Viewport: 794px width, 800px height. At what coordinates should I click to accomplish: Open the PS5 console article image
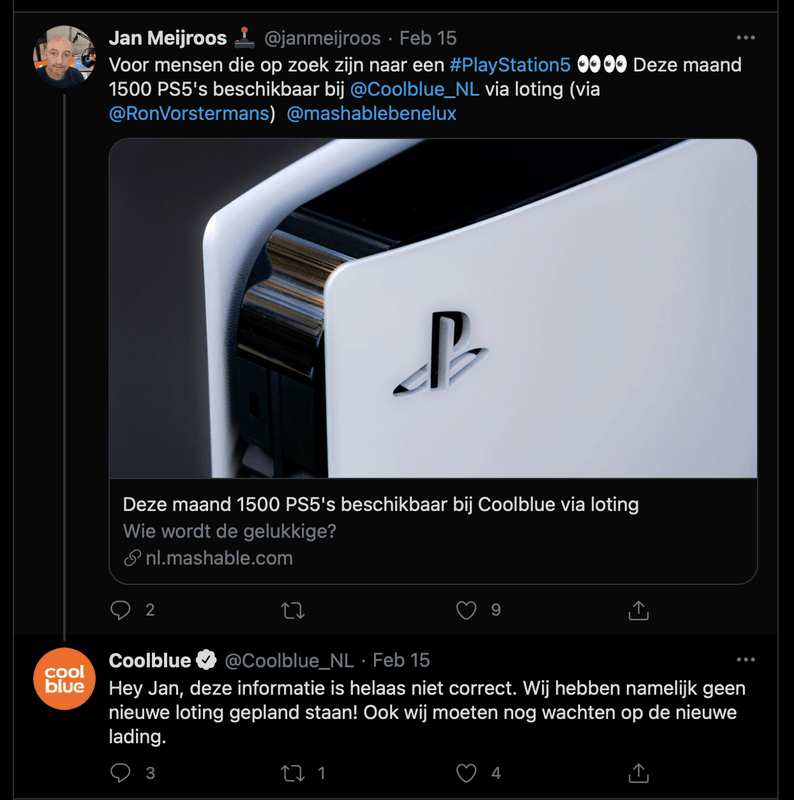(432, 308)
